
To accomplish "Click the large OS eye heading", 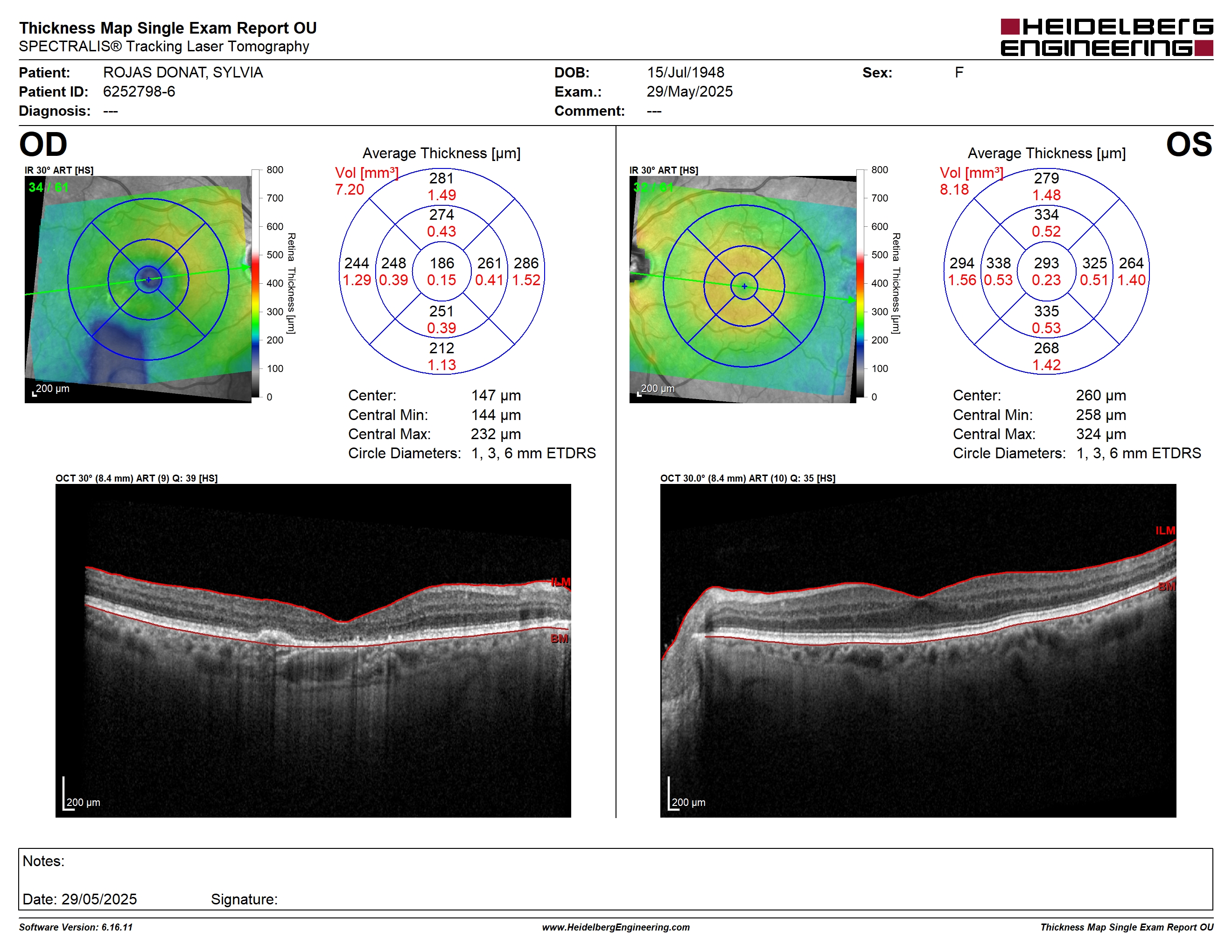I will 1189,144.
